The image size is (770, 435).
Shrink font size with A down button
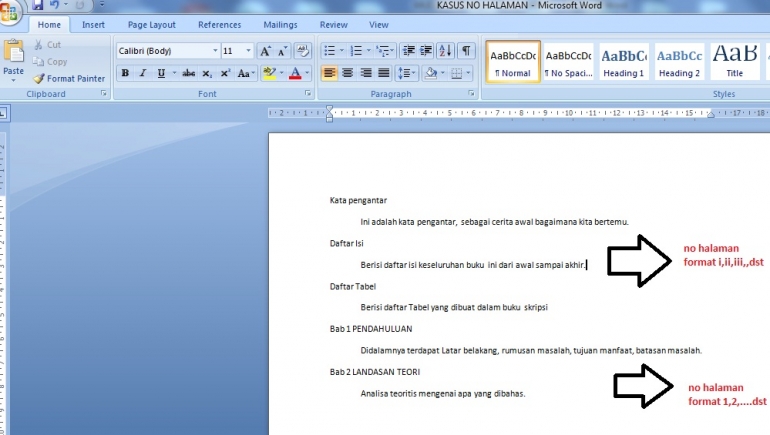point(283,51)
